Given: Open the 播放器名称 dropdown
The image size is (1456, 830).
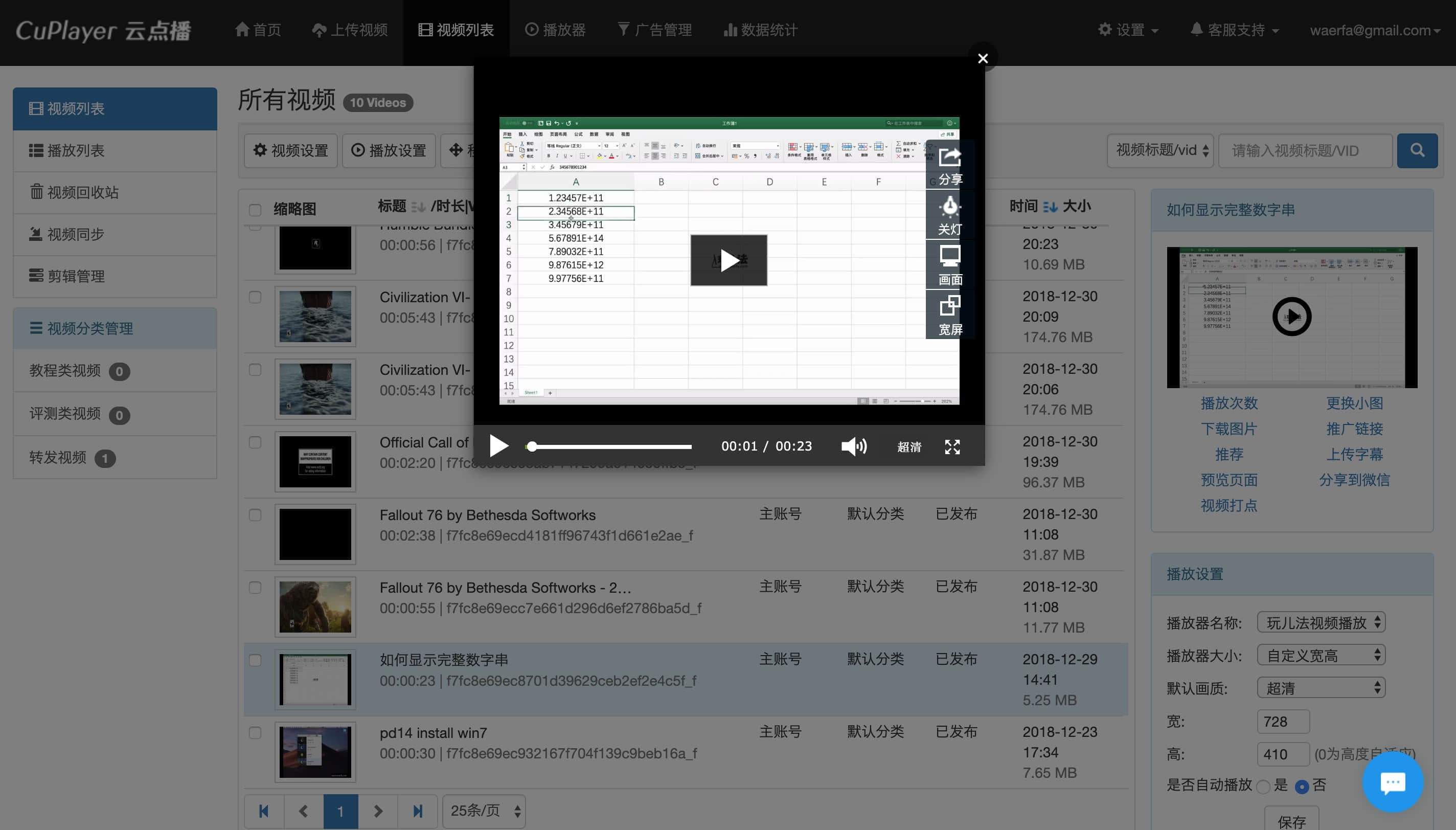Looking at the screenshot, I should 1321,622.
